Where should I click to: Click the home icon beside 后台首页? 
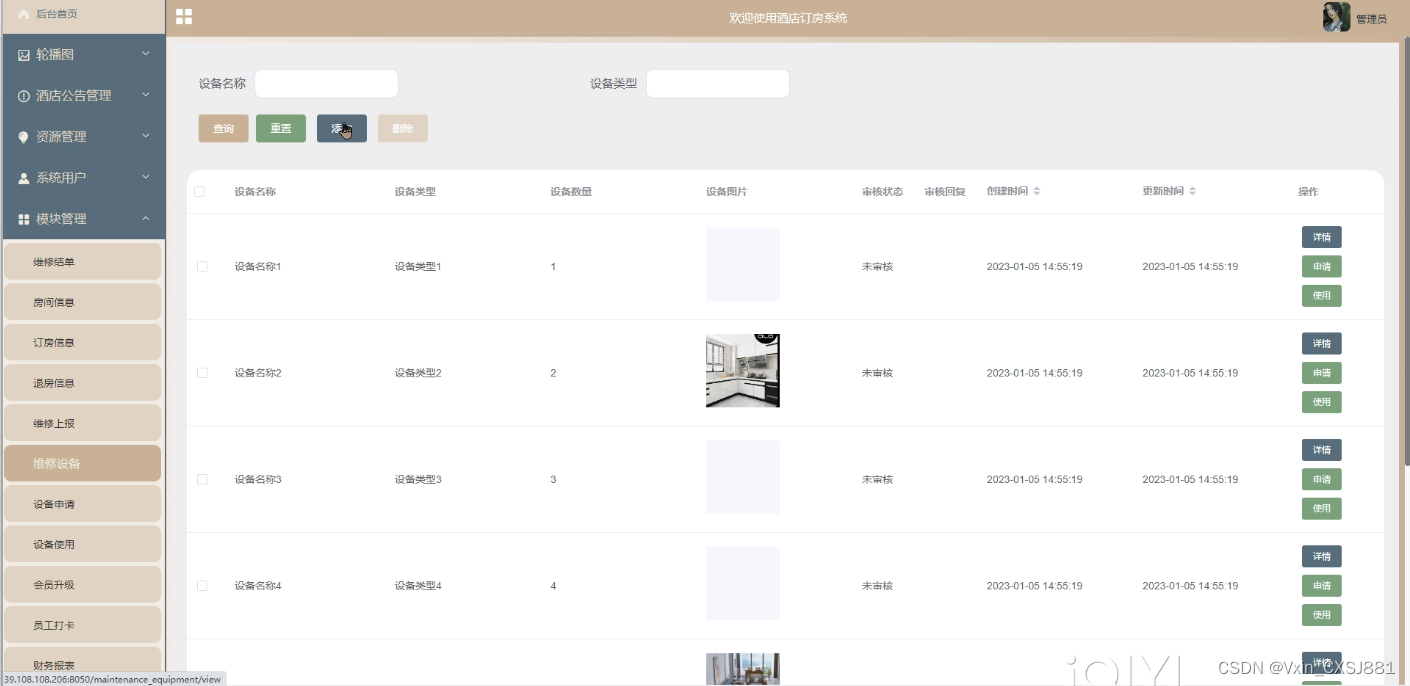pos(24,14)
